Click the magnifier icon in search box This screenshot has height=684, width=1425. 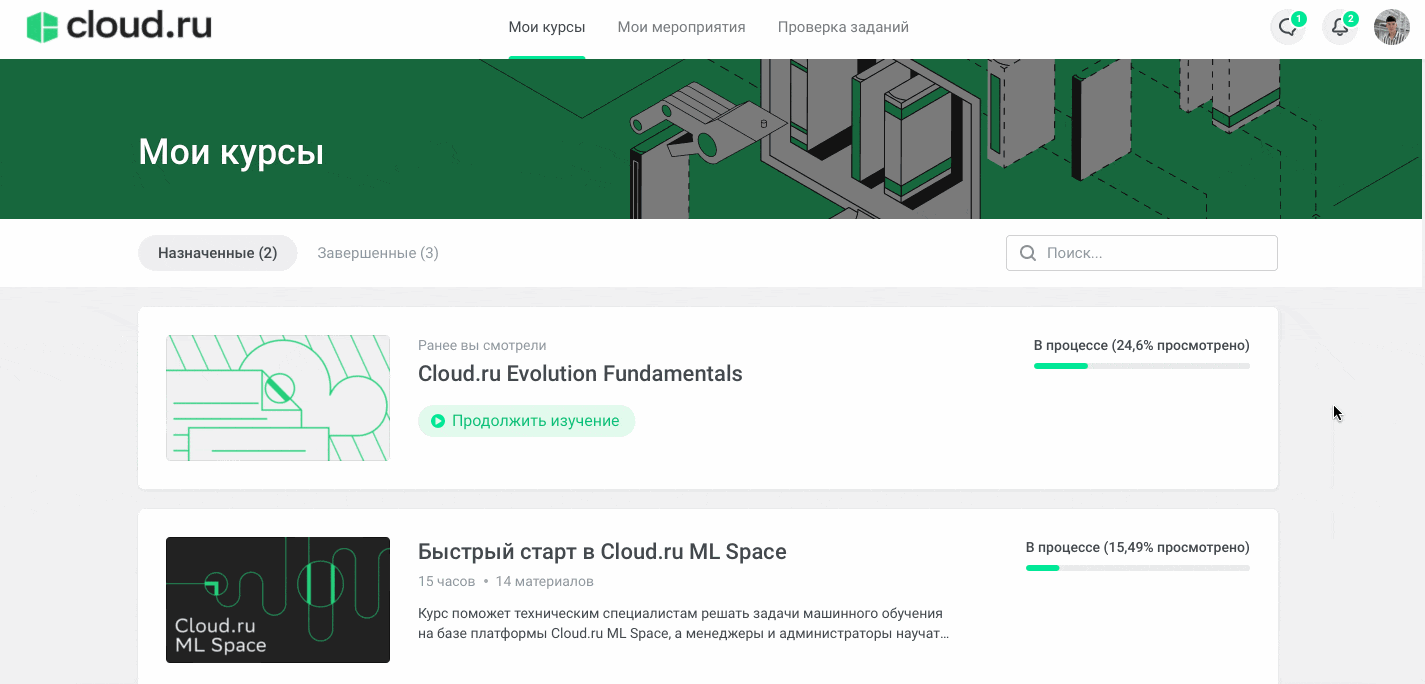coord(1027,253)
